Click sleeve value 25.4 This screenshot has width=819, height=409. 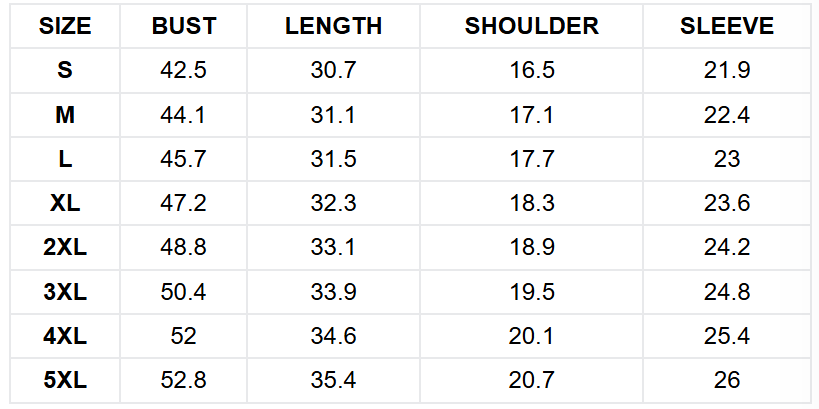727,336
